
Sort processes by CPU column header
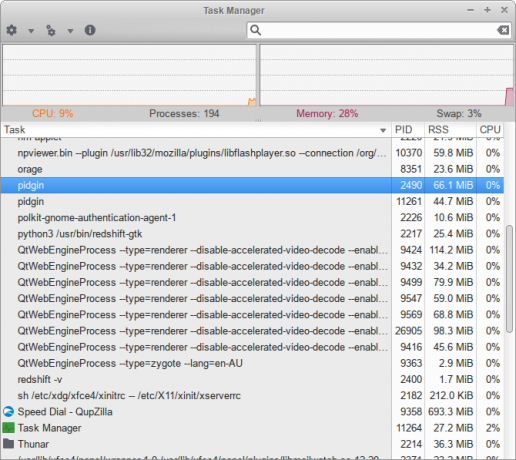click(x=490, y=130)
